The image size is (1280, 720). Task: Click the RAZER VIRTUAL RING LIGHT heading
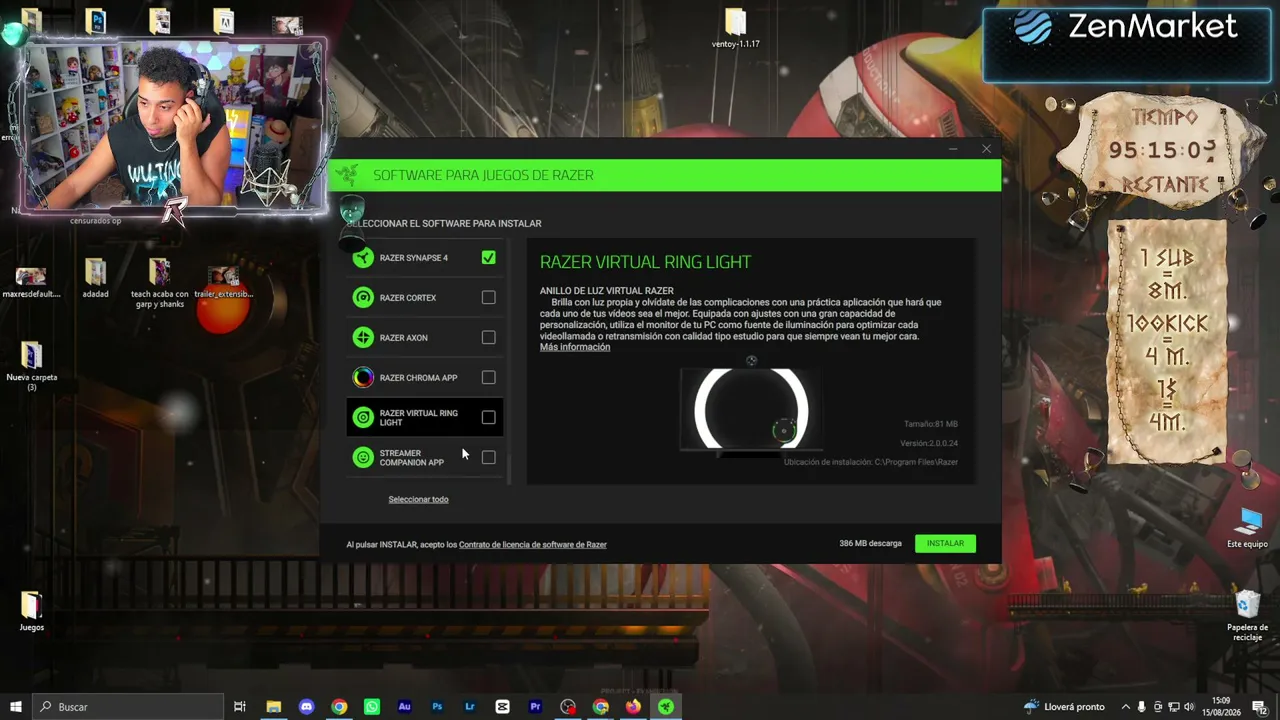click(x=645, y=262)
